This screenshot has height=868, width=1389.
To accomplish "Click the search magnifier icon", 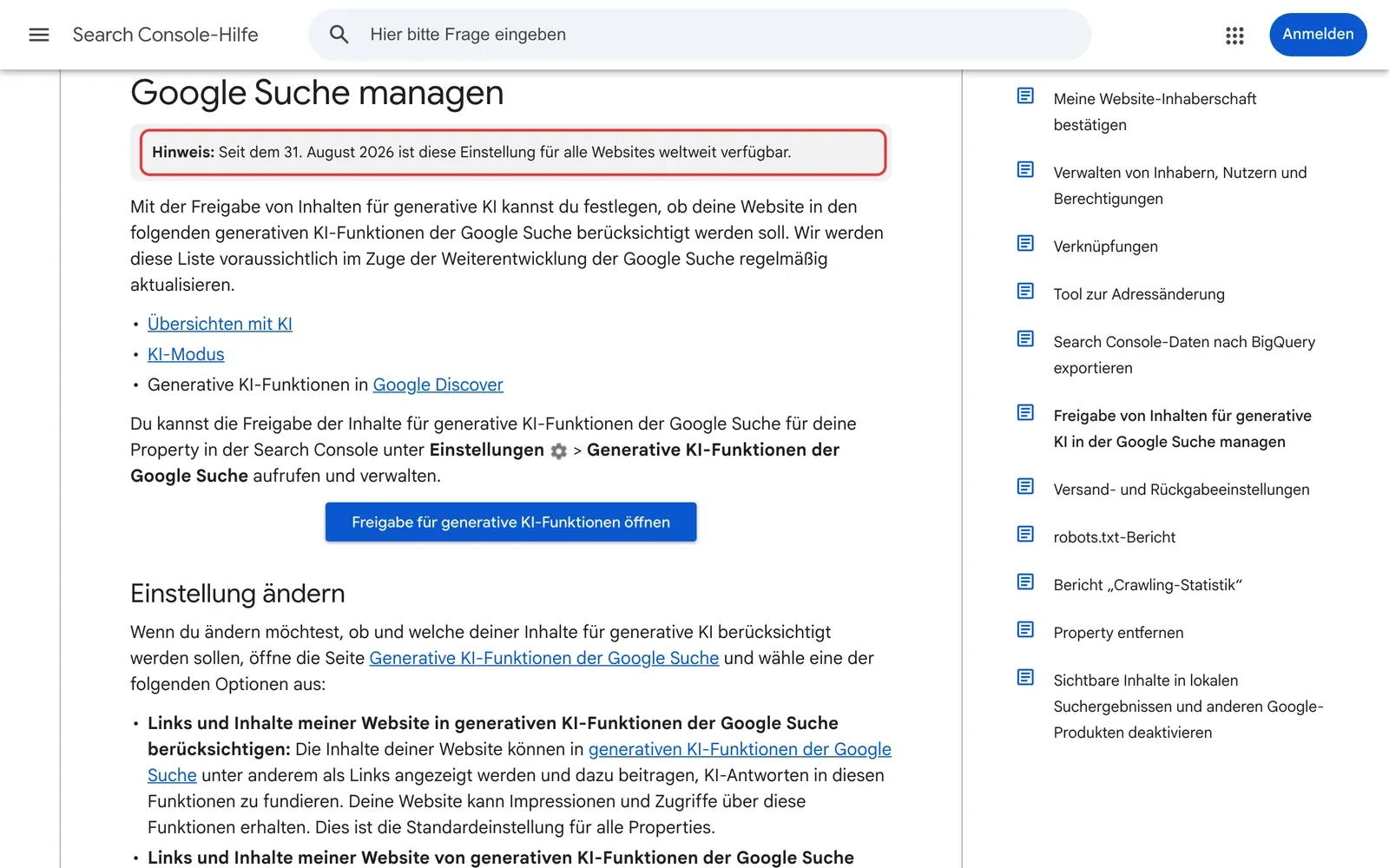I will (339, 35).
